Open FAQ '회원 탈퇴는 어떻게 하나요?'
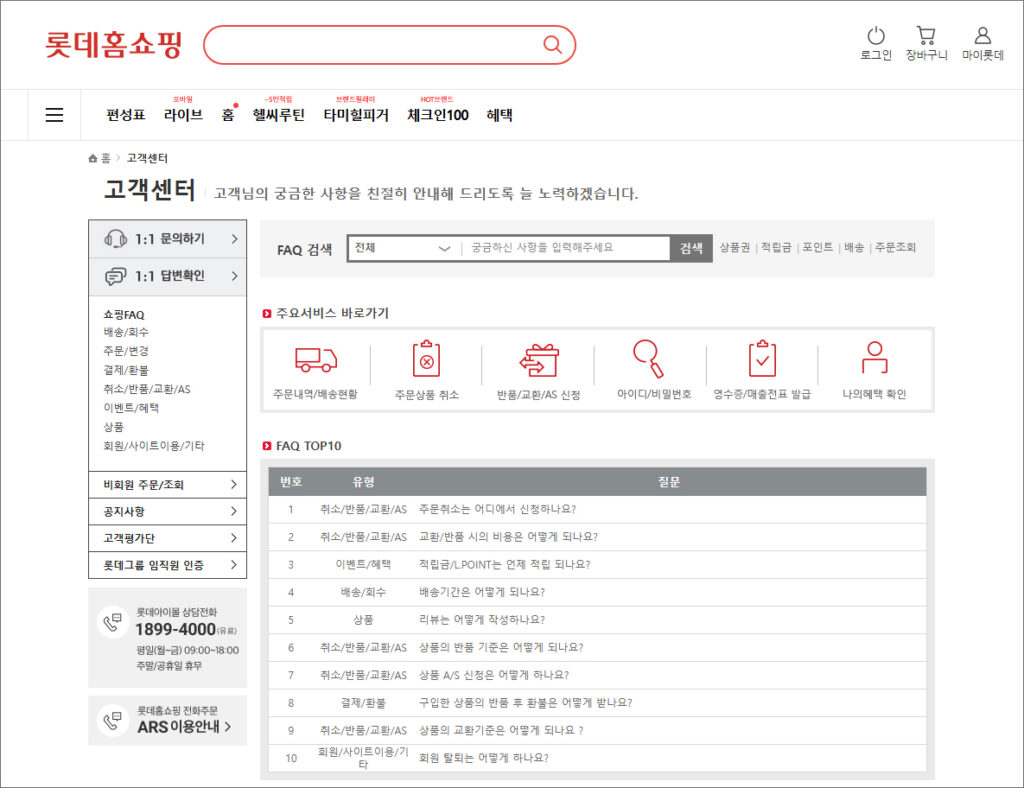Viewport: 1024px width, 788px height. click(484, 758)
